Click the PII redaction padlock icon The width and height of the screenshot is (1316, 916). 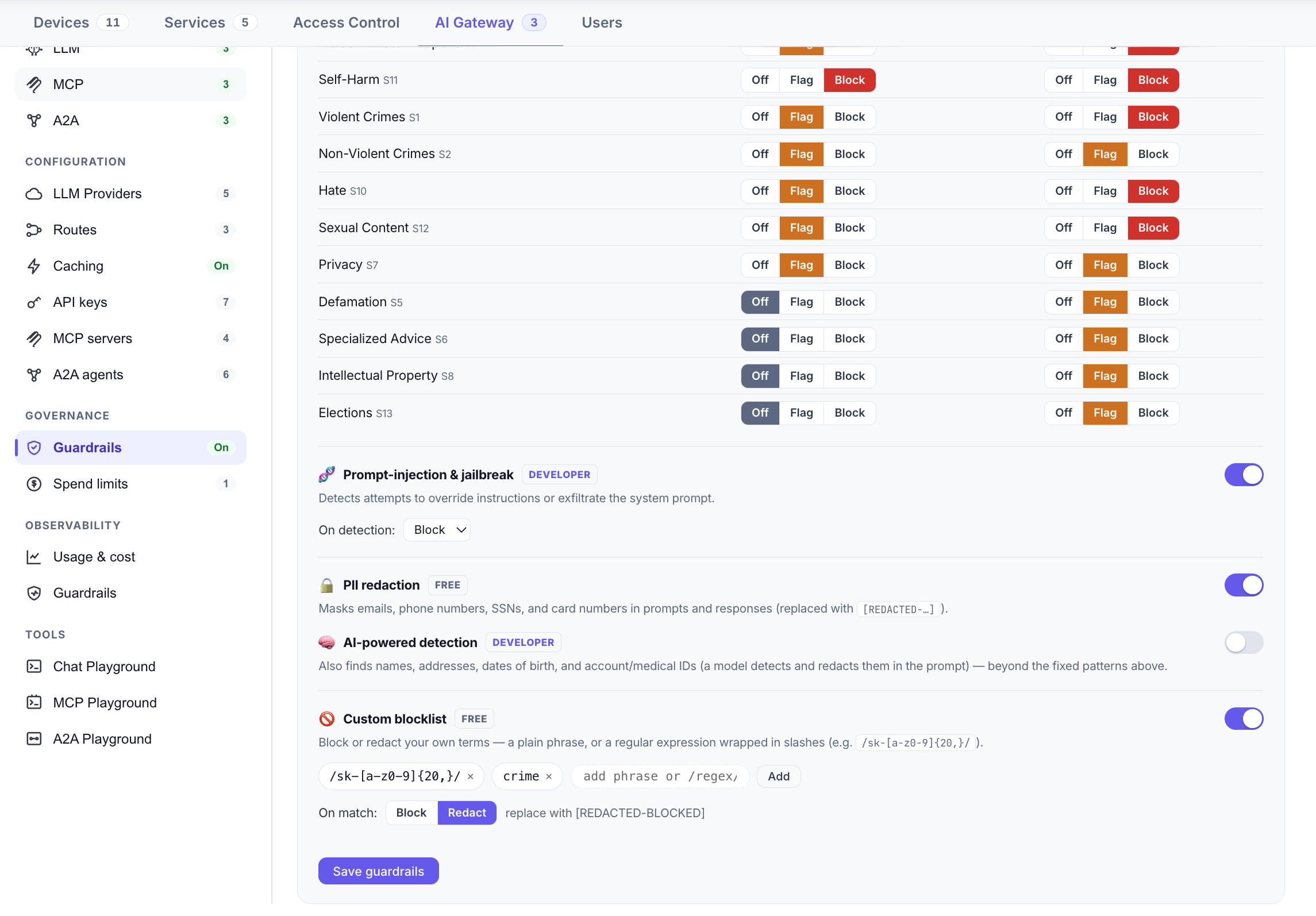(x=327, y=585)
